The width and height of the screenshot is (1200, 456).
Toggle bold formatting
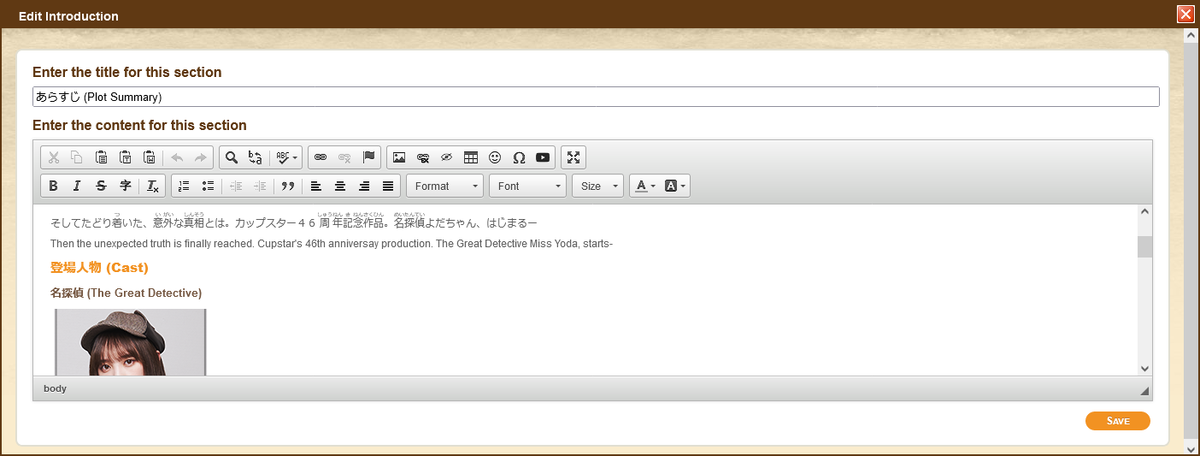click(x=53, y=186)
